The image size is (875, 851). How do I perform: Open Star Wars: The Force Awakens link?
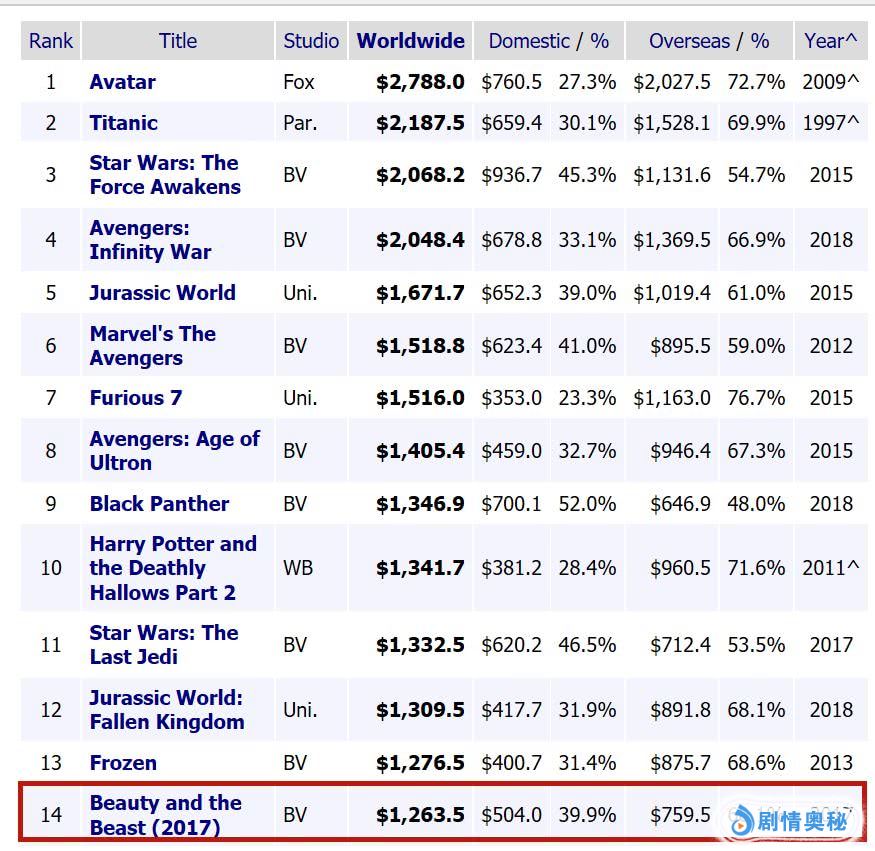pos(164,175)
